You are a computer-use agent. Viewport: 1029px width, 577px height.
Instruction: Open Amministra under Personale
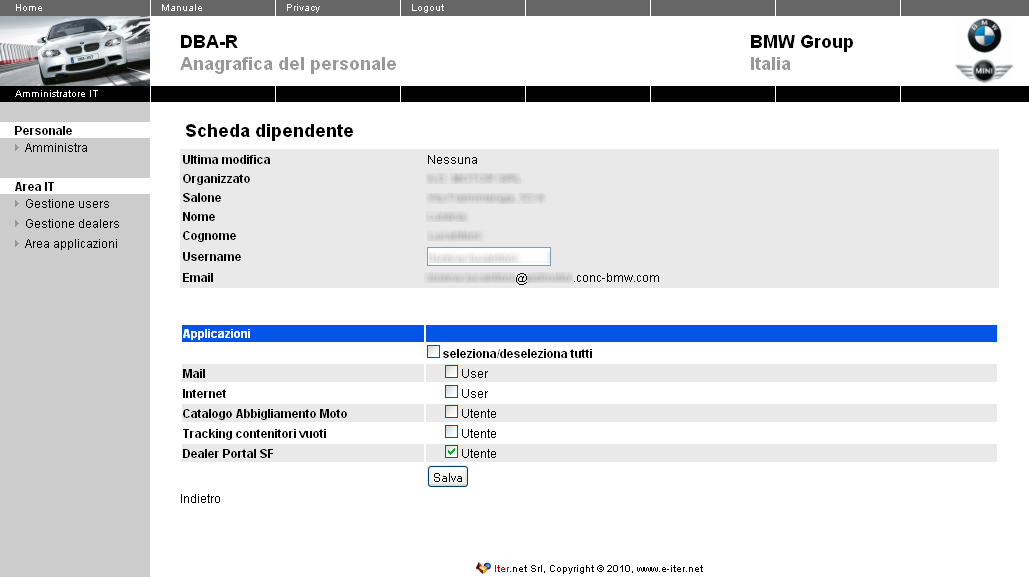point(56,148)
